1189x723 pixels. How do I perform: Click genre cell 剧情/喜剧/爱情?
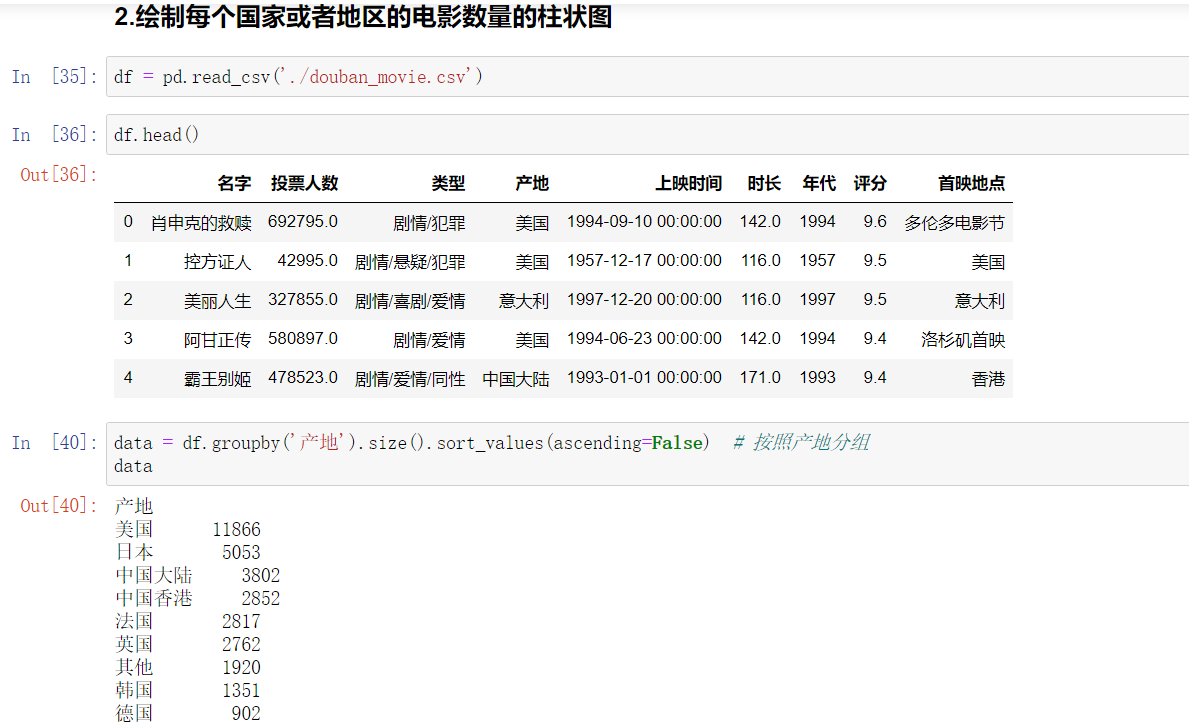[x=409, y=300]
